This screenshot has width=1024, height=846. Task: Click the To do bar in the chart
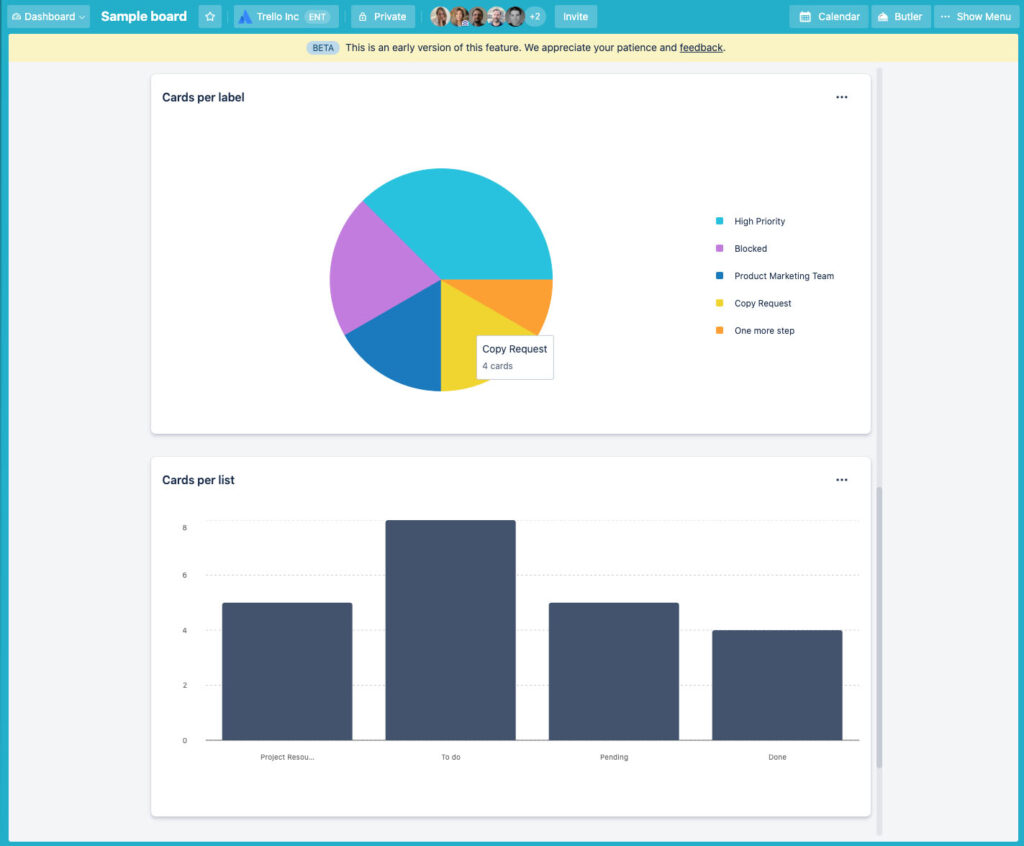[x=450, y=629]
